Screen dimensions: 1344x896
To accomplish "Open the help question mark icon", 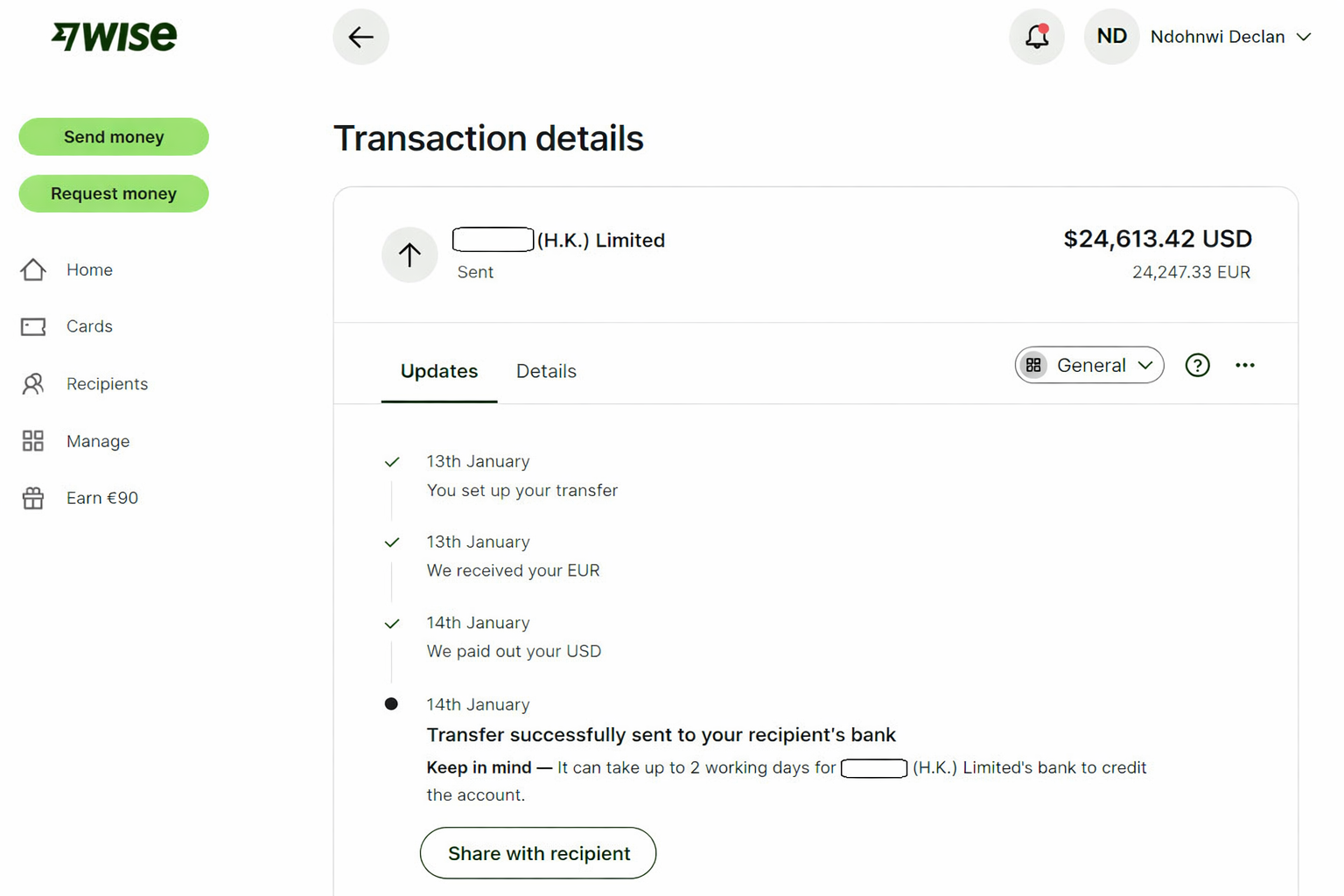I will click(x=1197, y=365).
